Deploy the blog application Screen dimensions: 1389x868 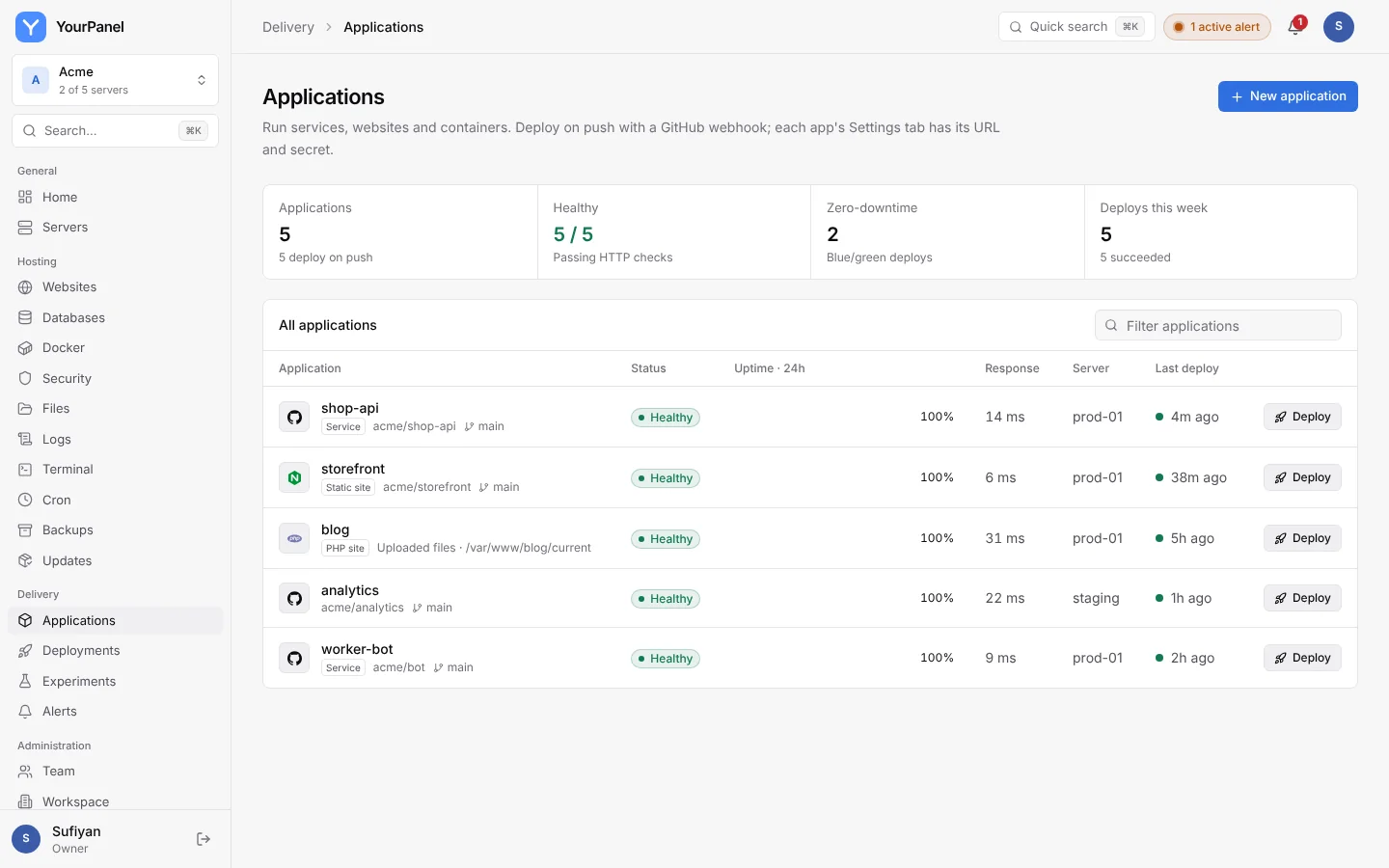1302,538
